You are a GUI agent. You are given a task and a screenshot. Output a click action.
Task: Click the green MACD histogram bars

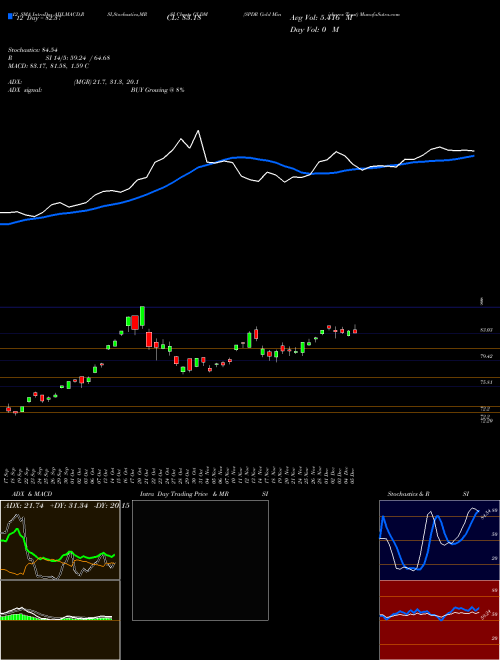coord(17,617)
